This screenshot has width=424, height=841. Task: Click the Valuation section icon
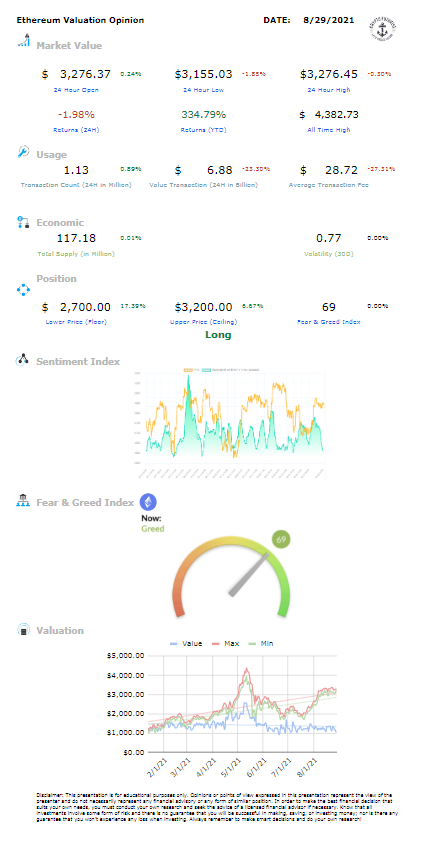click(x=23, y=630)
